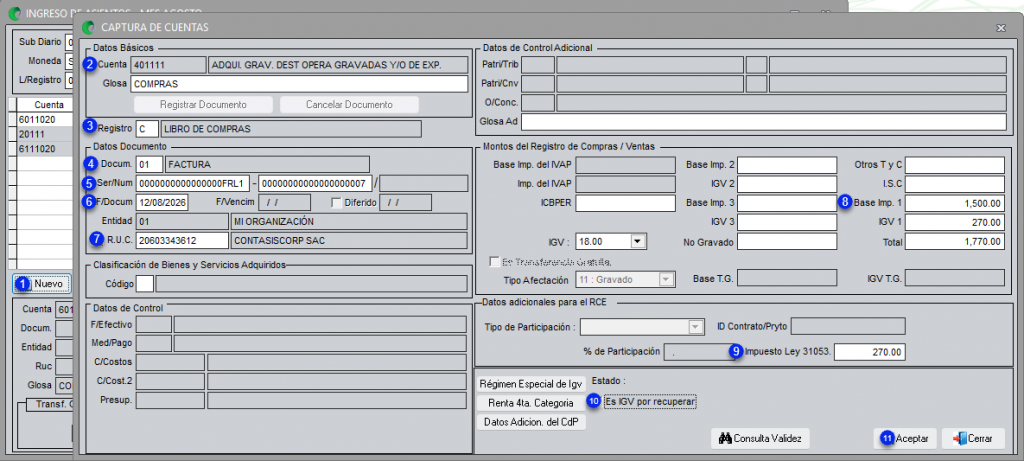
Task: Click the Docum. code field showing 01
Action: click(x=149, y=164)
